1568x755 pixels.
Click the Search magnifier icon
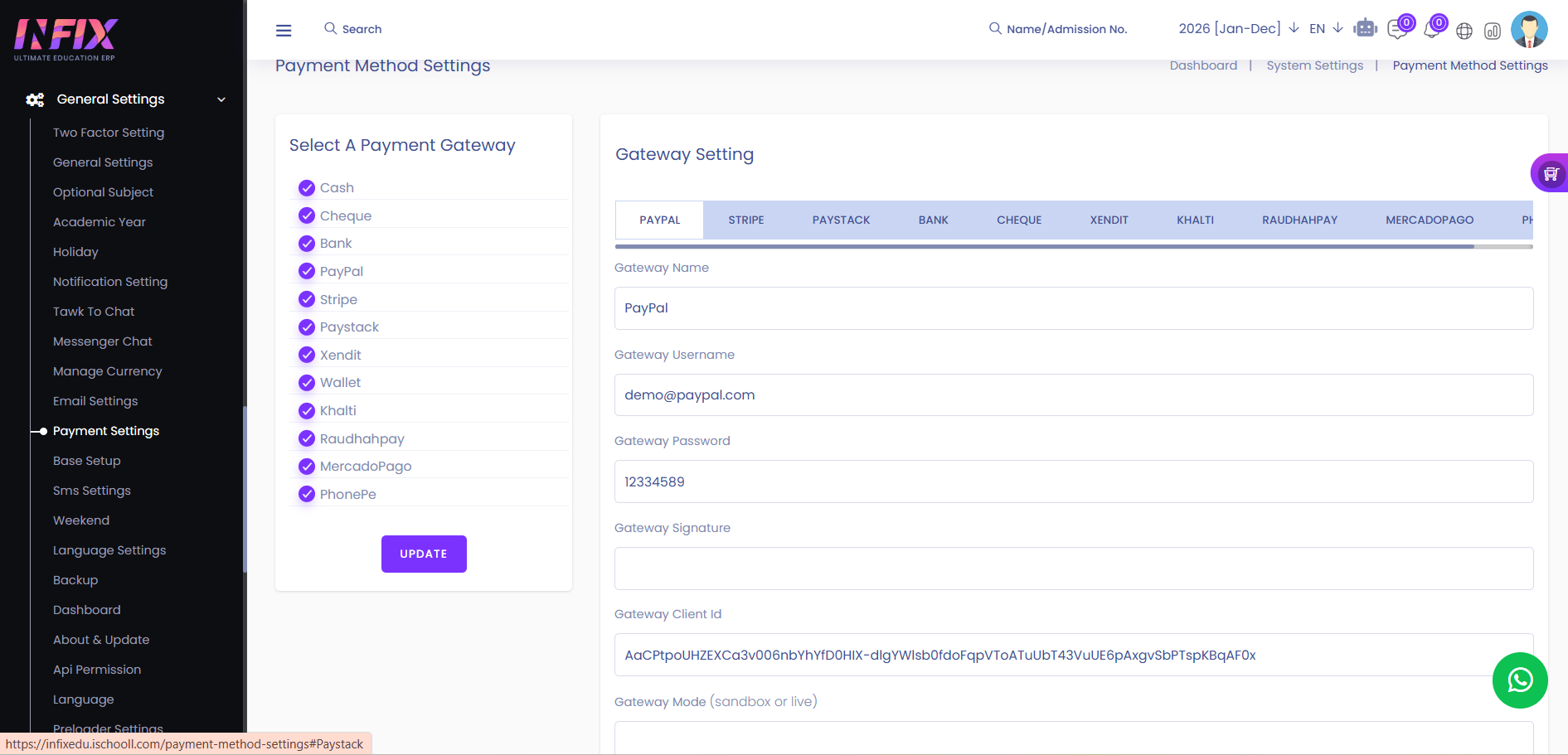[330, 28]
